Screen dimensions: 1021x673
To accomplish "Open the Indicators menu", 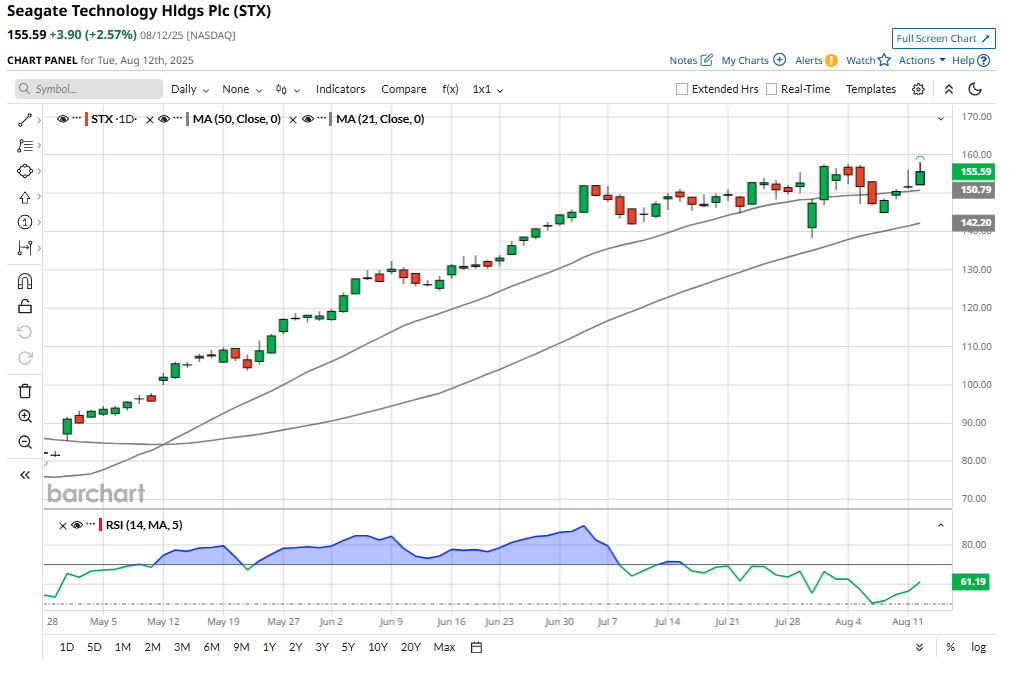I will (x=341, y=89).
